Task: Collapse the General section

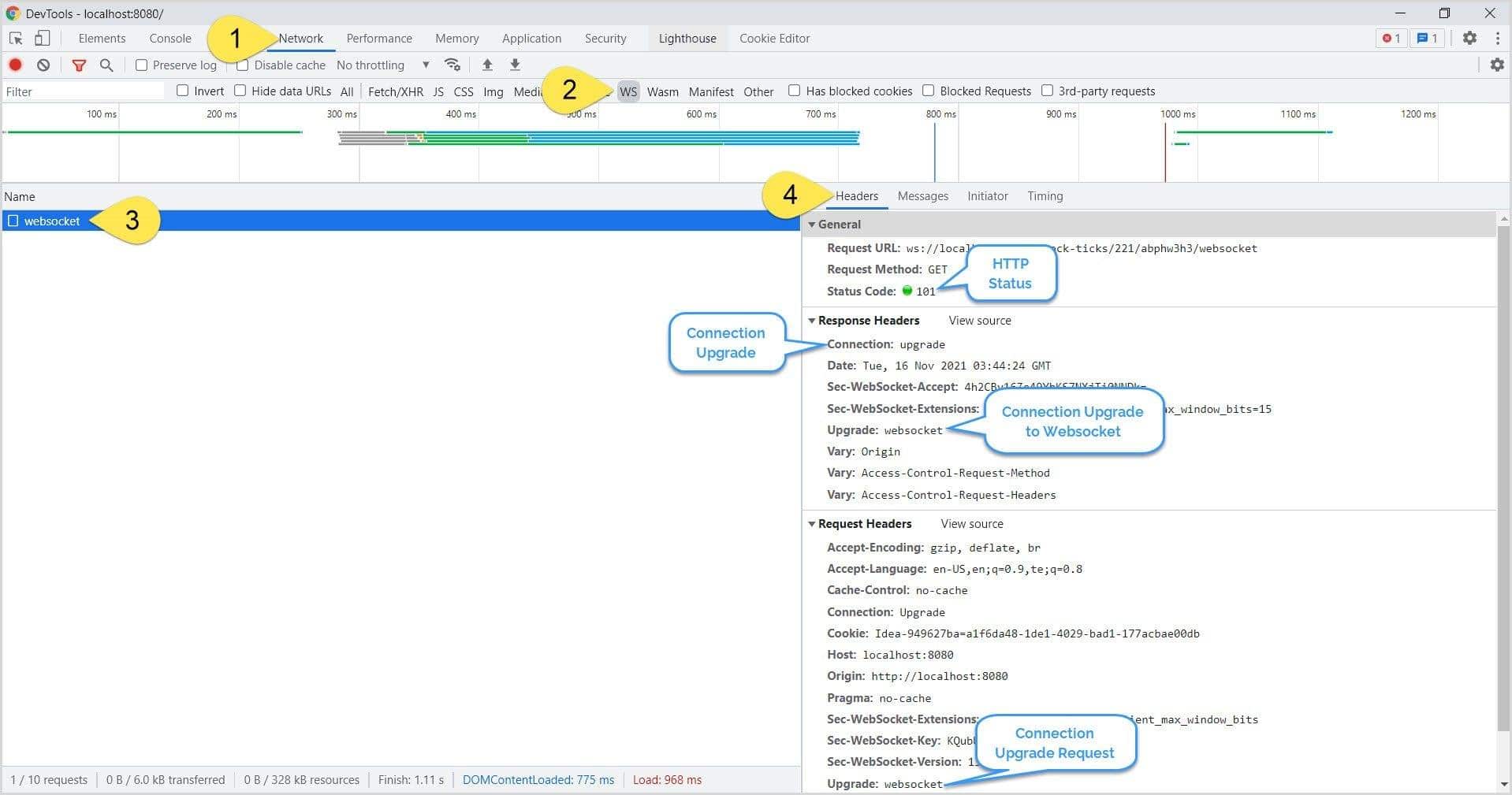Action: tap(811, 225)
